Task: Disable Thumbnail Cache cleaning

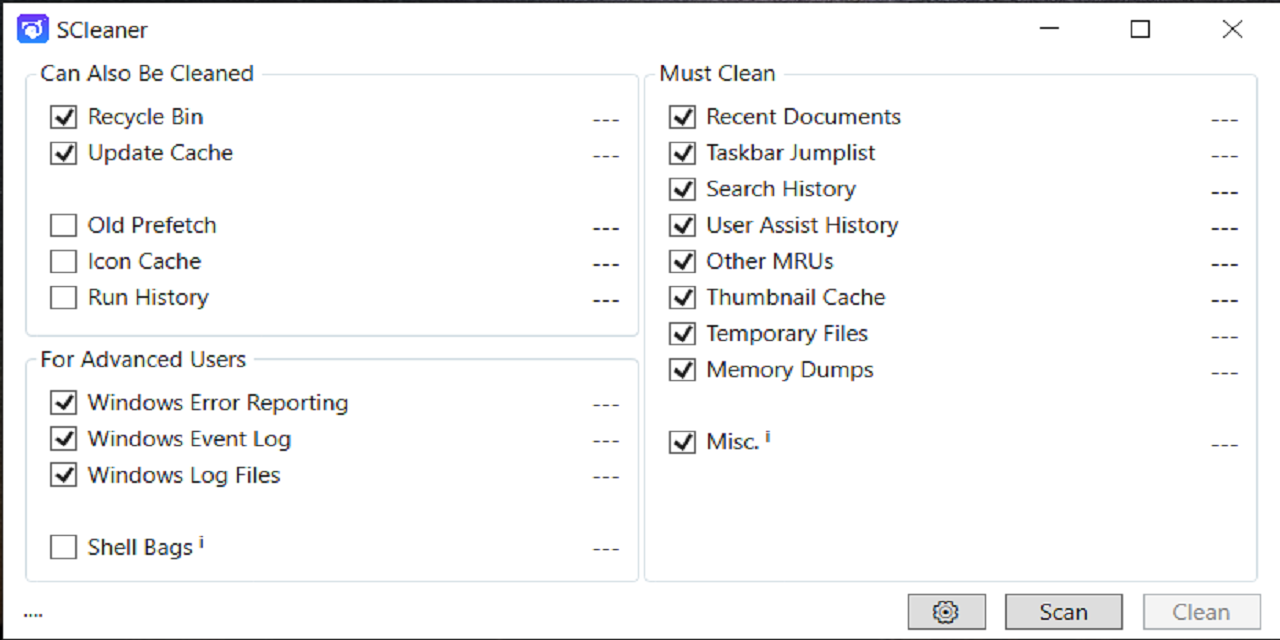Action: [x=682, y=297]
